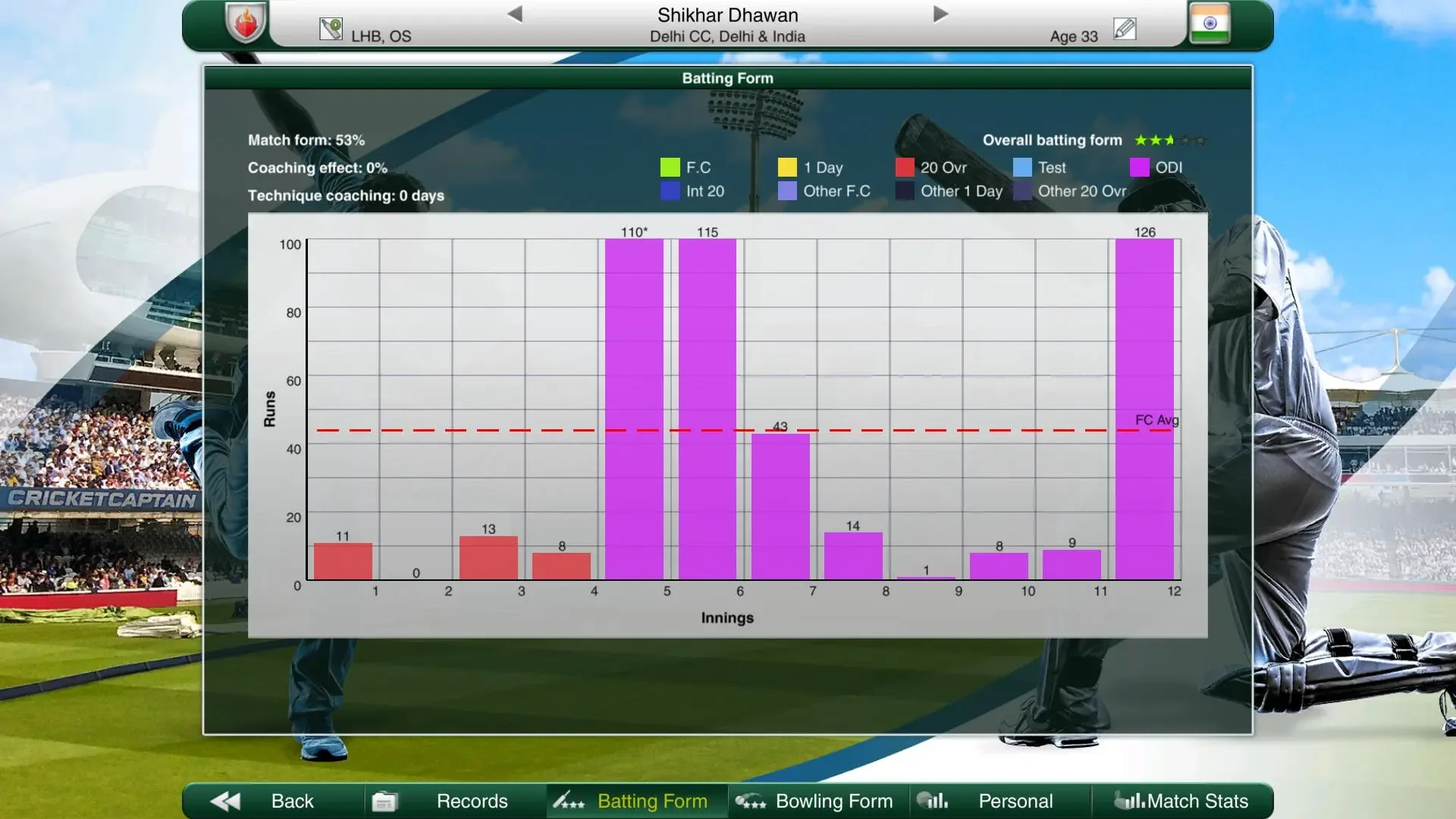Click the Delhi team shield badge
This screenshot has width=1456, height=819.
coord(246,23)
